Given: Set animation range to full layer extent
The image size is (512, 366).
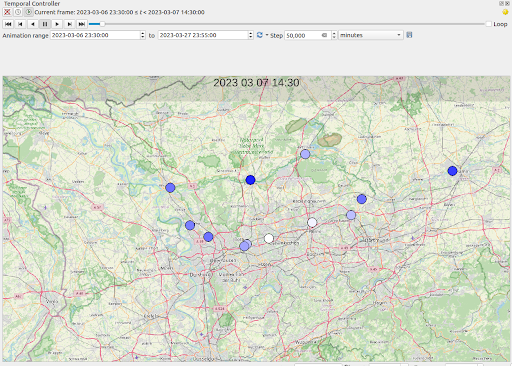Looking at the screenshot, I should [260, 35].
